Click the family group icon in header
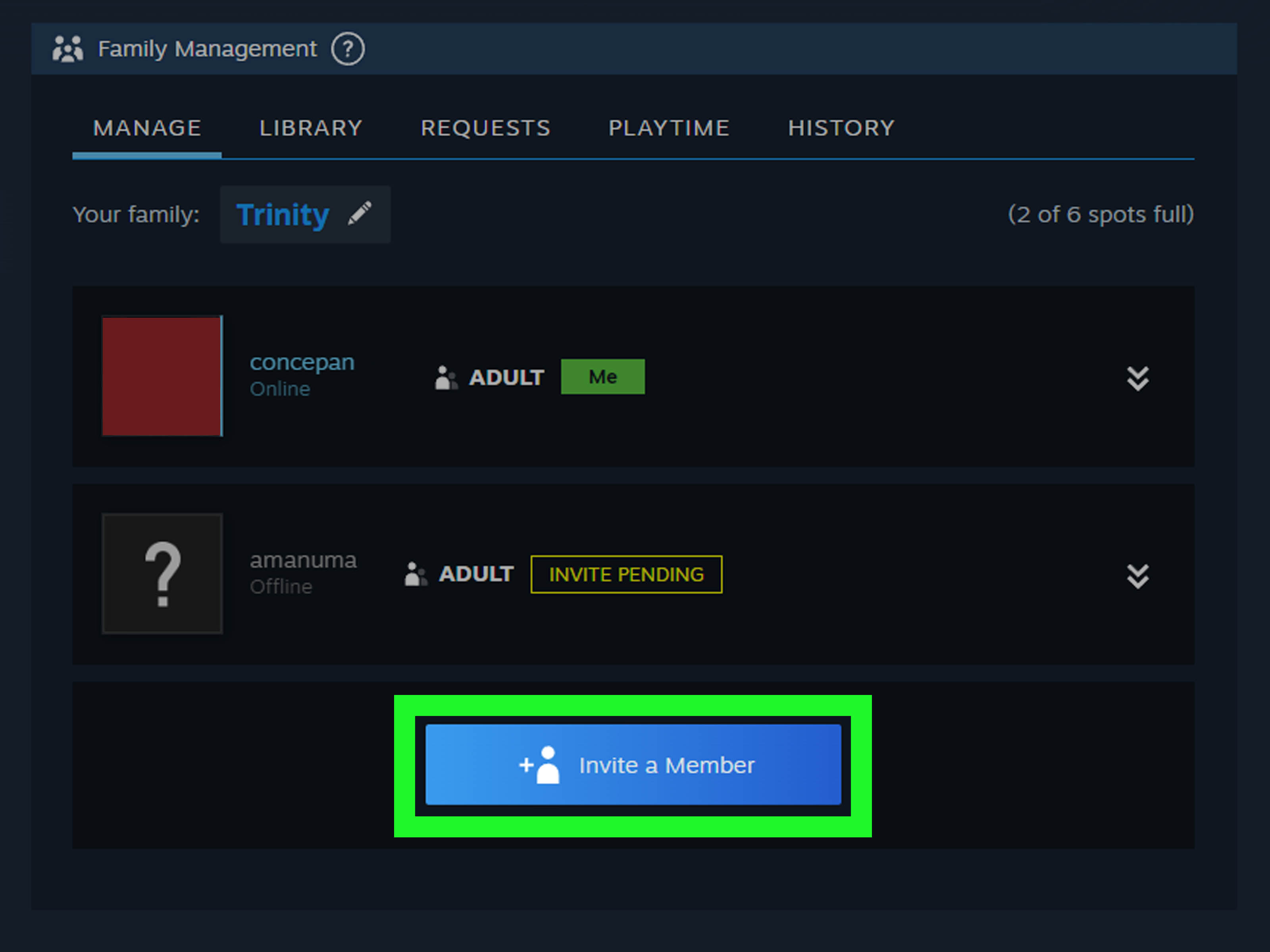1270x952 pixels. [68, 49]
